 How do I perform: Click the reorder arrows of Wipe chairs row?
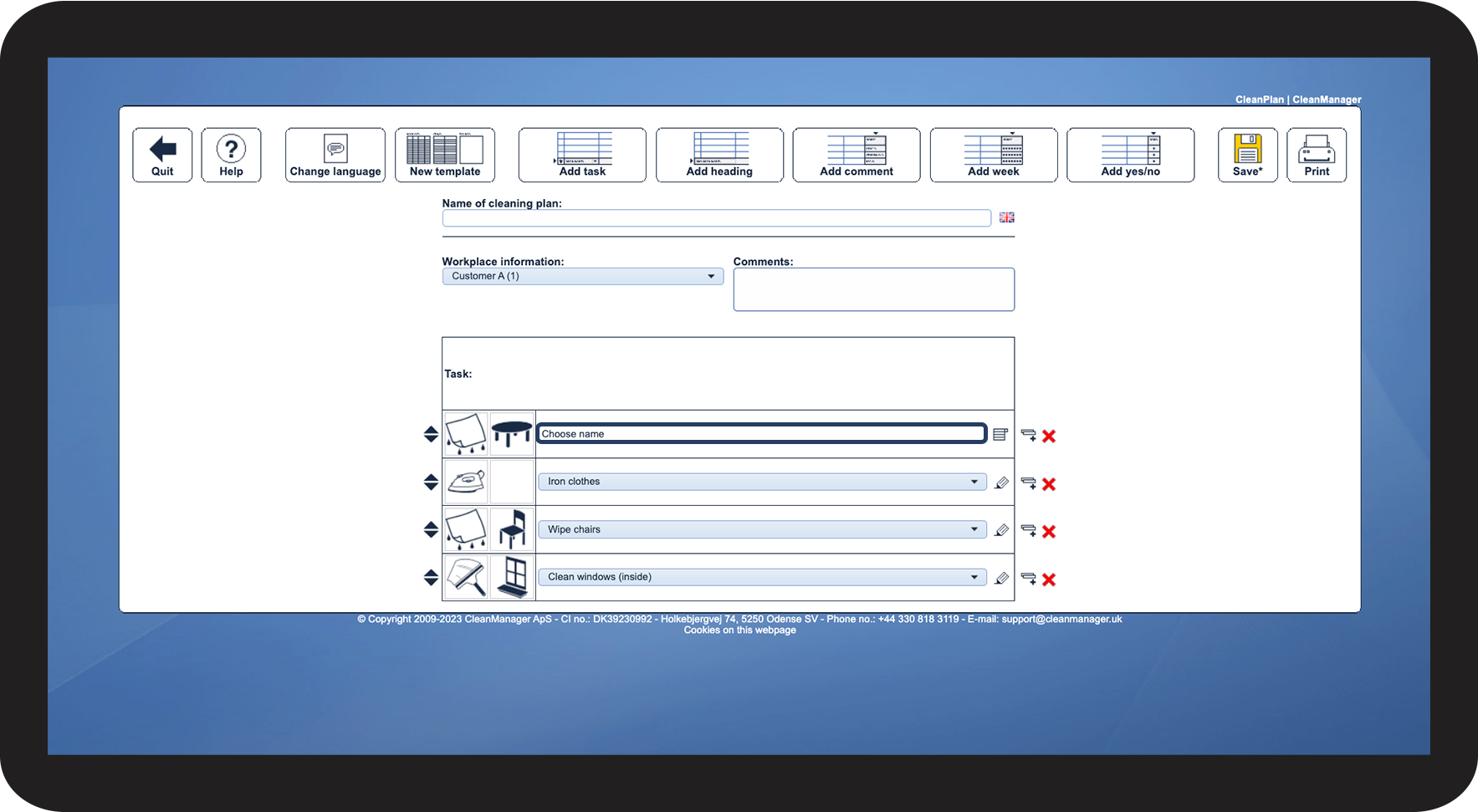(431, 529)
